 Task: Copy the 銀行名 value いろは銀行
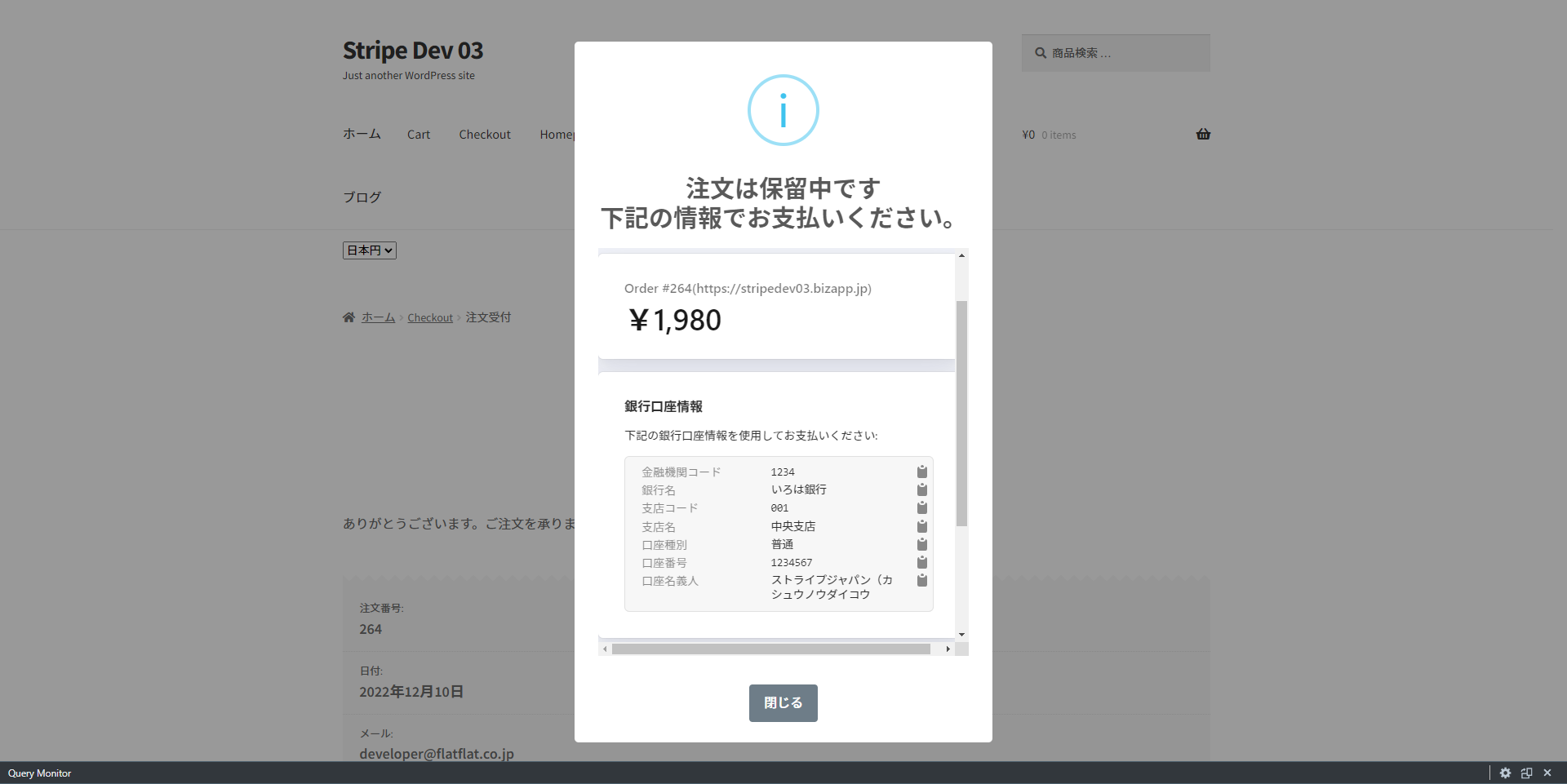(921, 489)
